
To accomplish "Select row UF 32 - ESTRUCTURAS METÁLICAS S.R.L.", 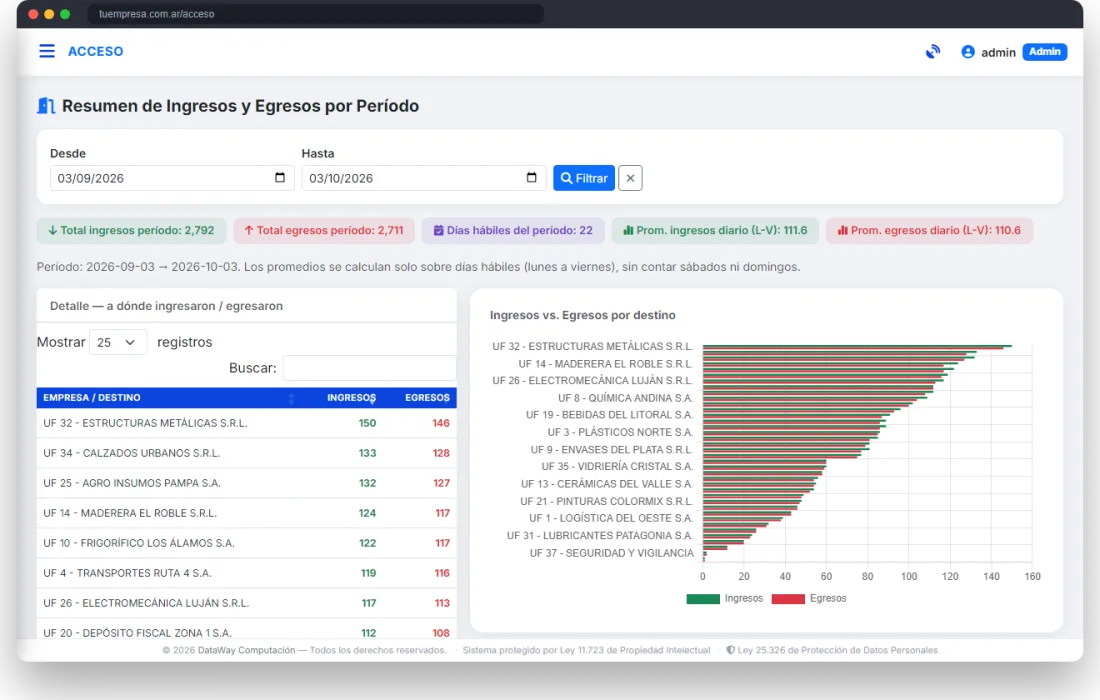I will coord(246,423).
